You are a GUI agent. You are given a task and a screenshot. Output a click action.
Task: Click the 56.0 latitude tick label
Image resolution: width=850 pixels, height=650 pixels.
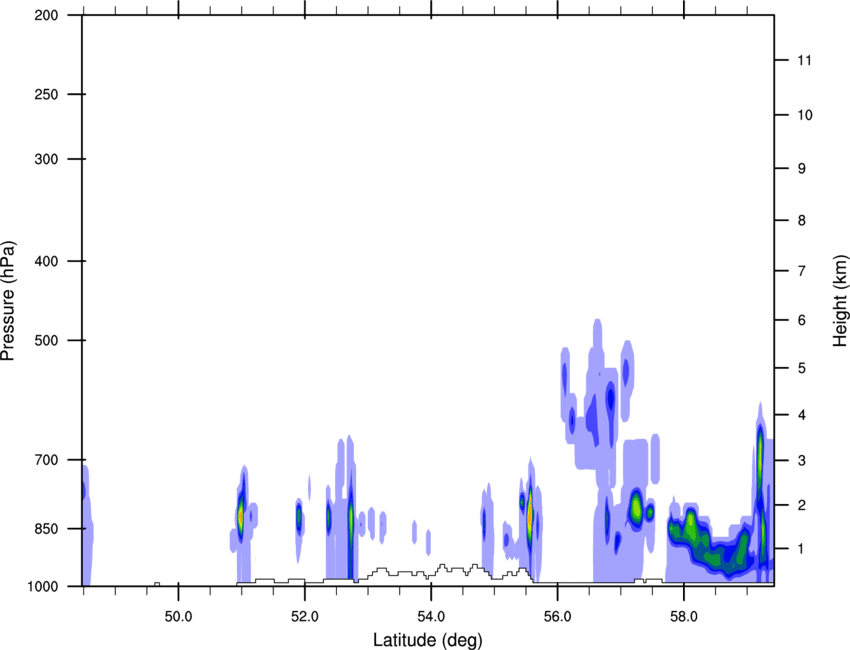coord(557,617)
